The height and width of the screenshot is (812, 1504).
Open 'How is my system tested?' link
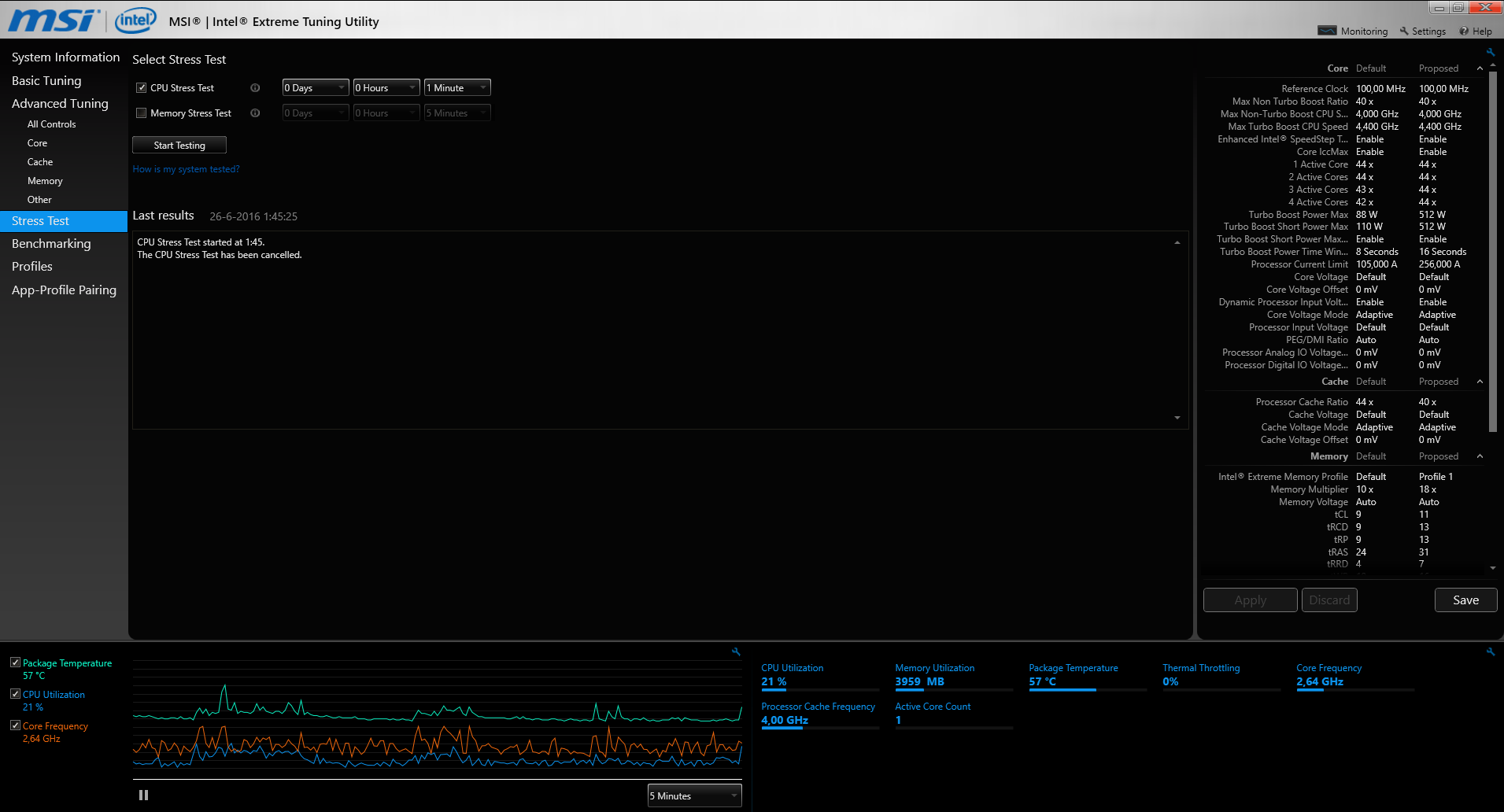pos(186,169)
